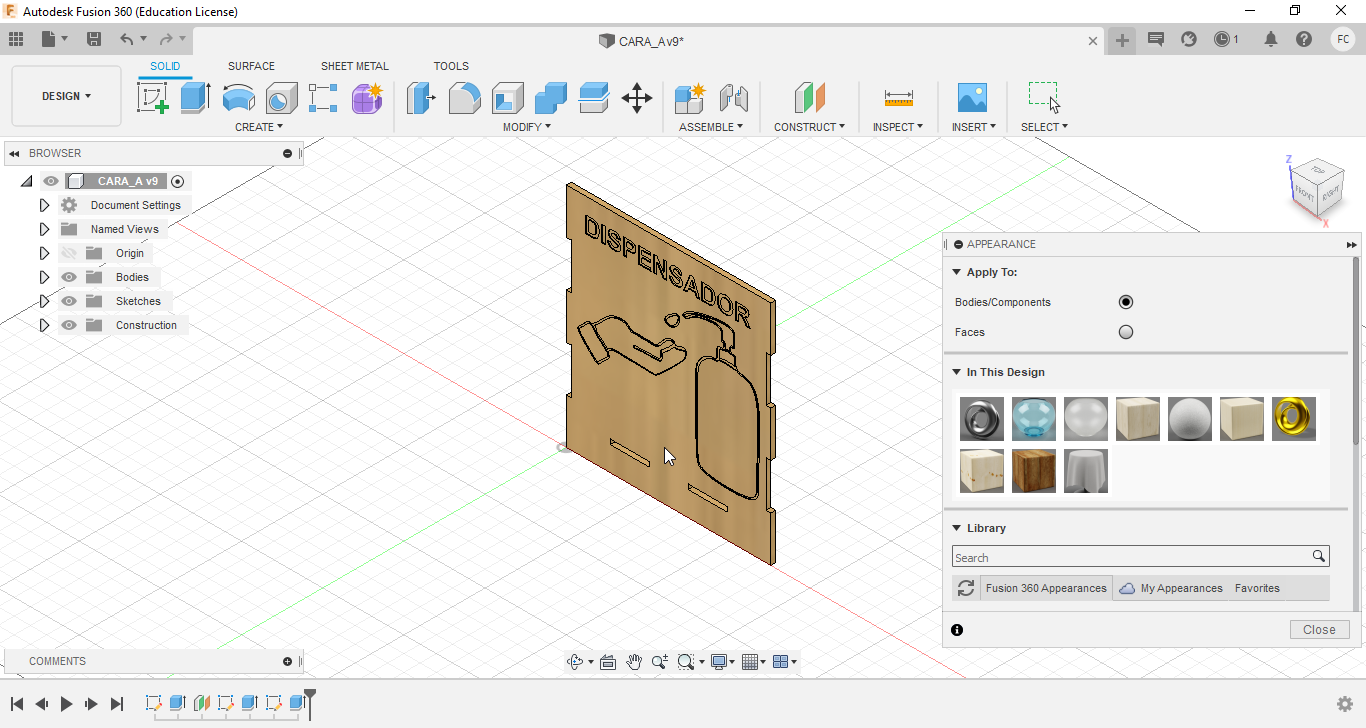Choose the dark brown wood appearance swatch
The image size is (1366, 728).
pos(1034,471)
